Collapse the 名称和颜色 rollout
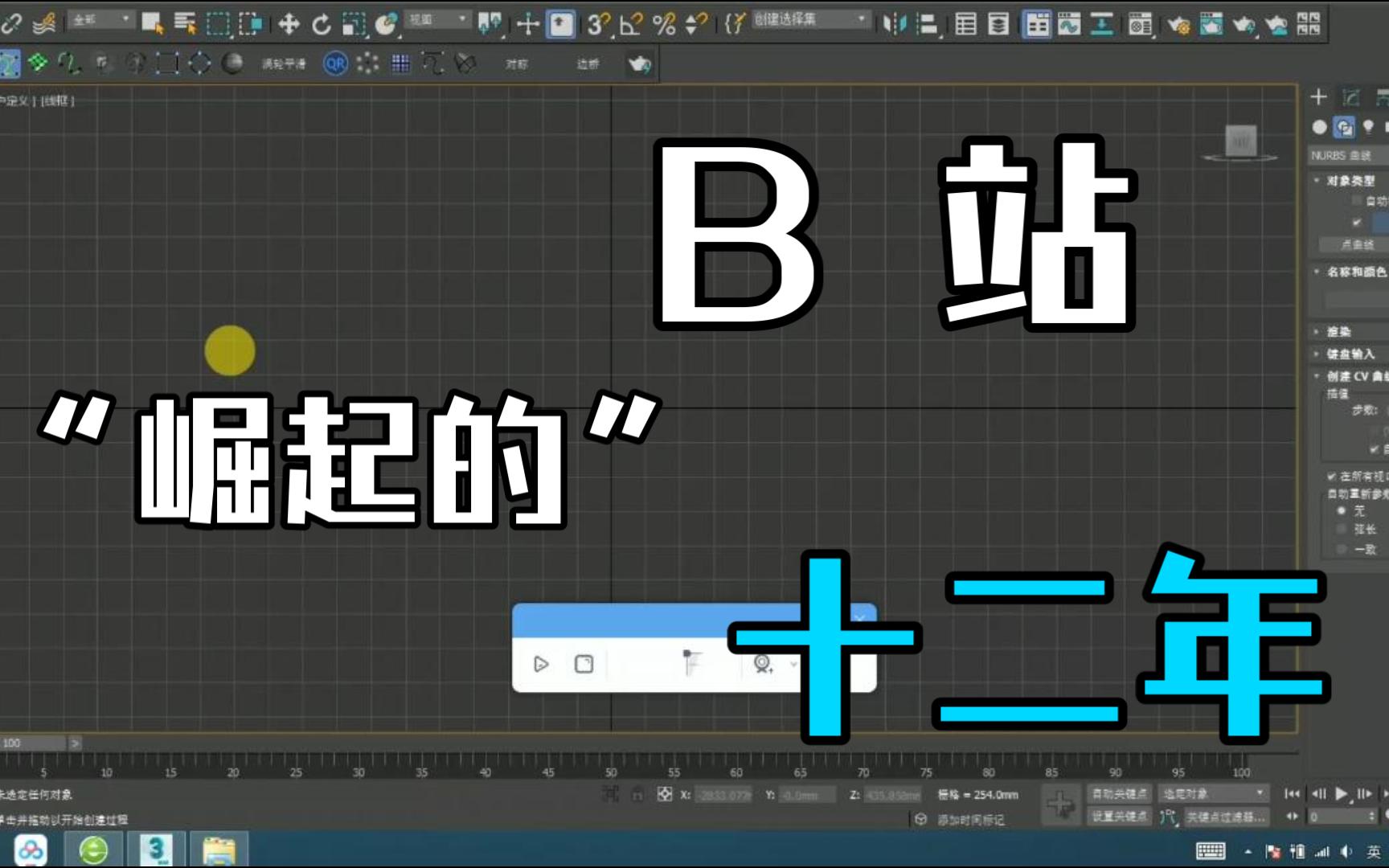 coord(1350,272)
